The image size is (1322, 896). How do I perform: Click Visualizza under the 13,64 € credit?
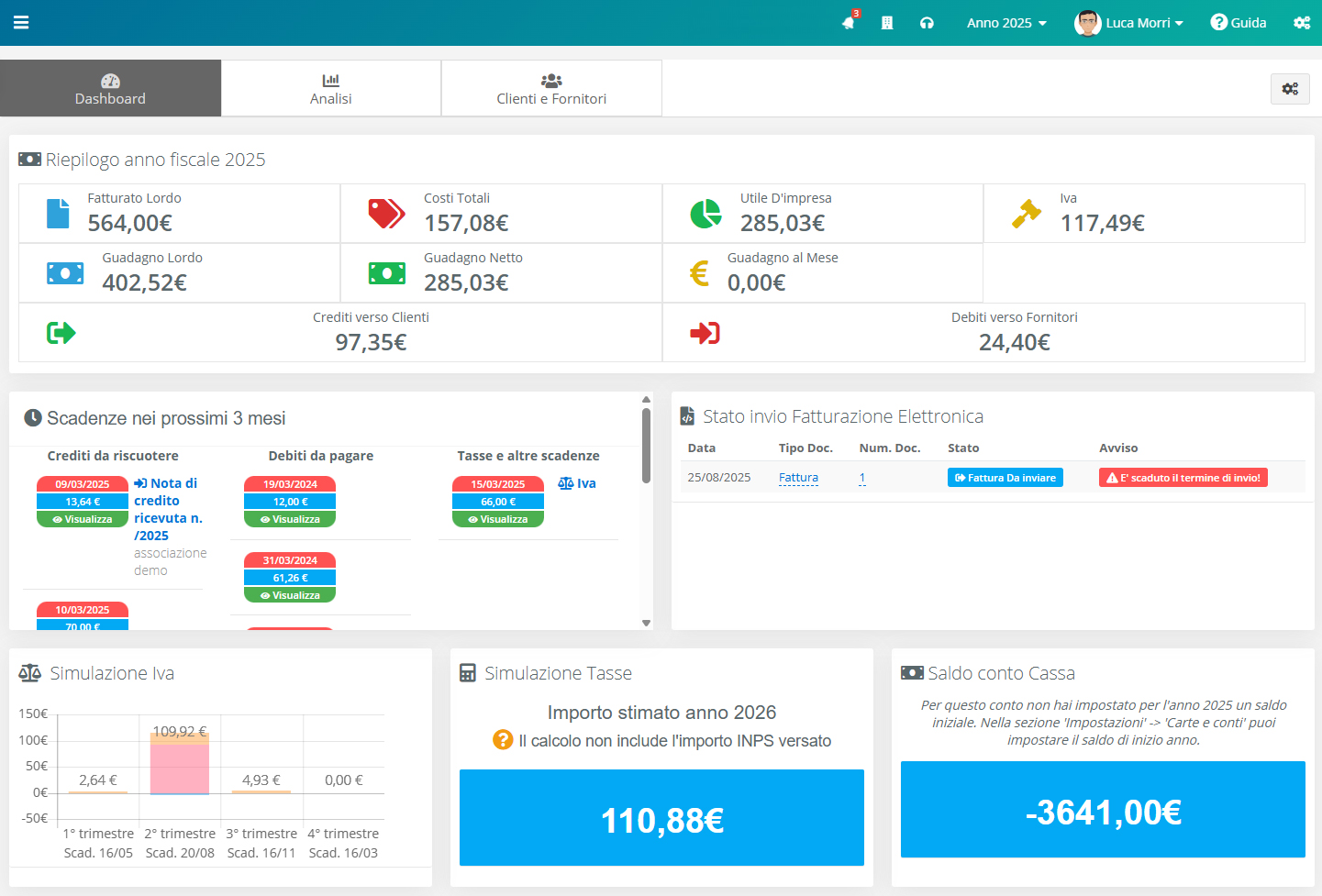coord(83,519)
